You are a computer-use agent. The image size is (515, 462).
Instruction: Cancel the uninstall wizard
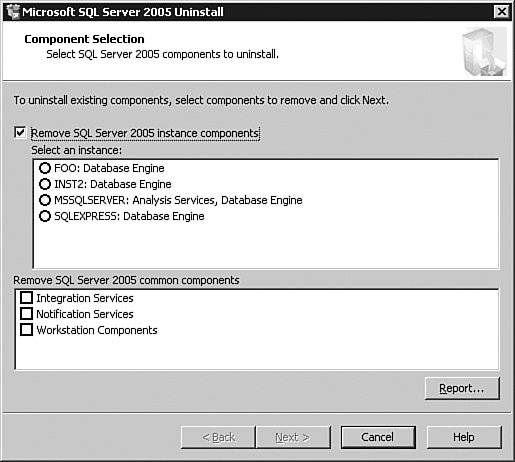click(378, 437)
